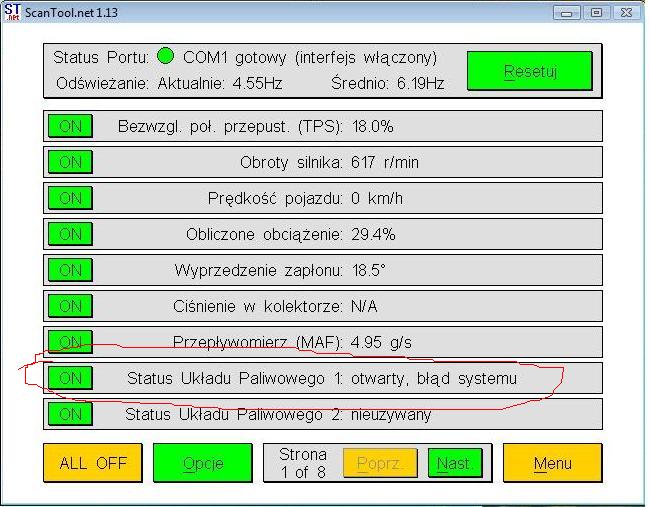The image size is (650, 507).
Task: Click the Strona 1 of 8 page indicator
Action: 301,463
